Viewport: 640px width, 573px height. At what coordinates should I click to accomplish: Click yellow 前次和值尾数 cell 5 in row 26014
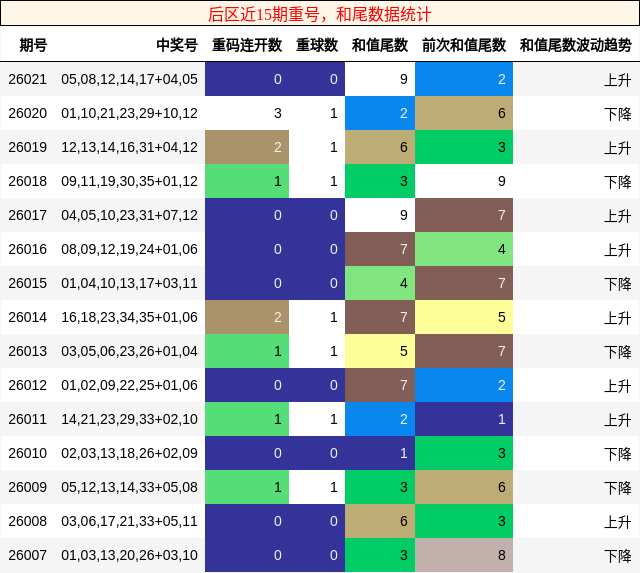tap(464, 317)
